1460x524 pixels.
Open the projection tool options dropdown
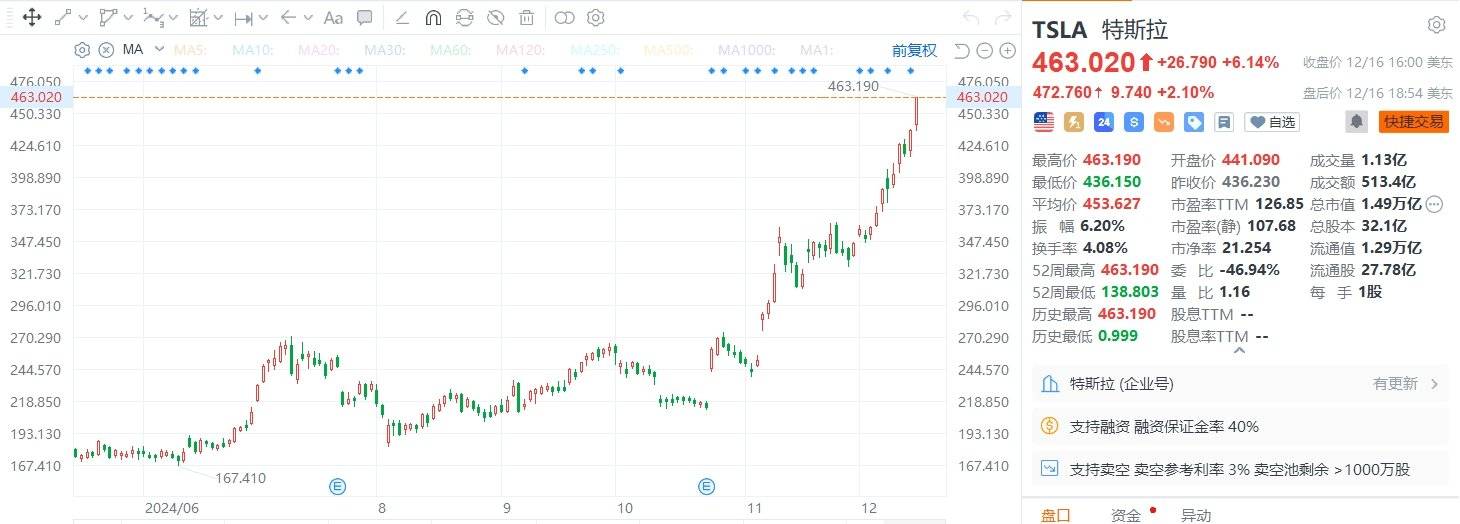[x=219, y=18]
